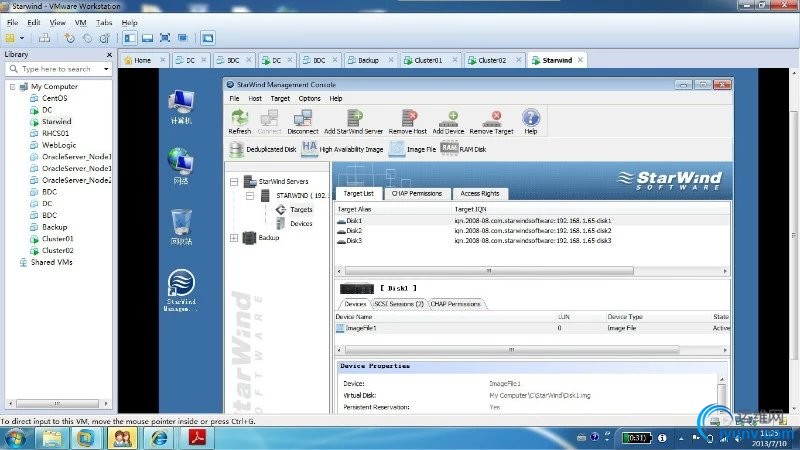Open Adobe Reader from taskbar
800x450 pixels.
197,438
